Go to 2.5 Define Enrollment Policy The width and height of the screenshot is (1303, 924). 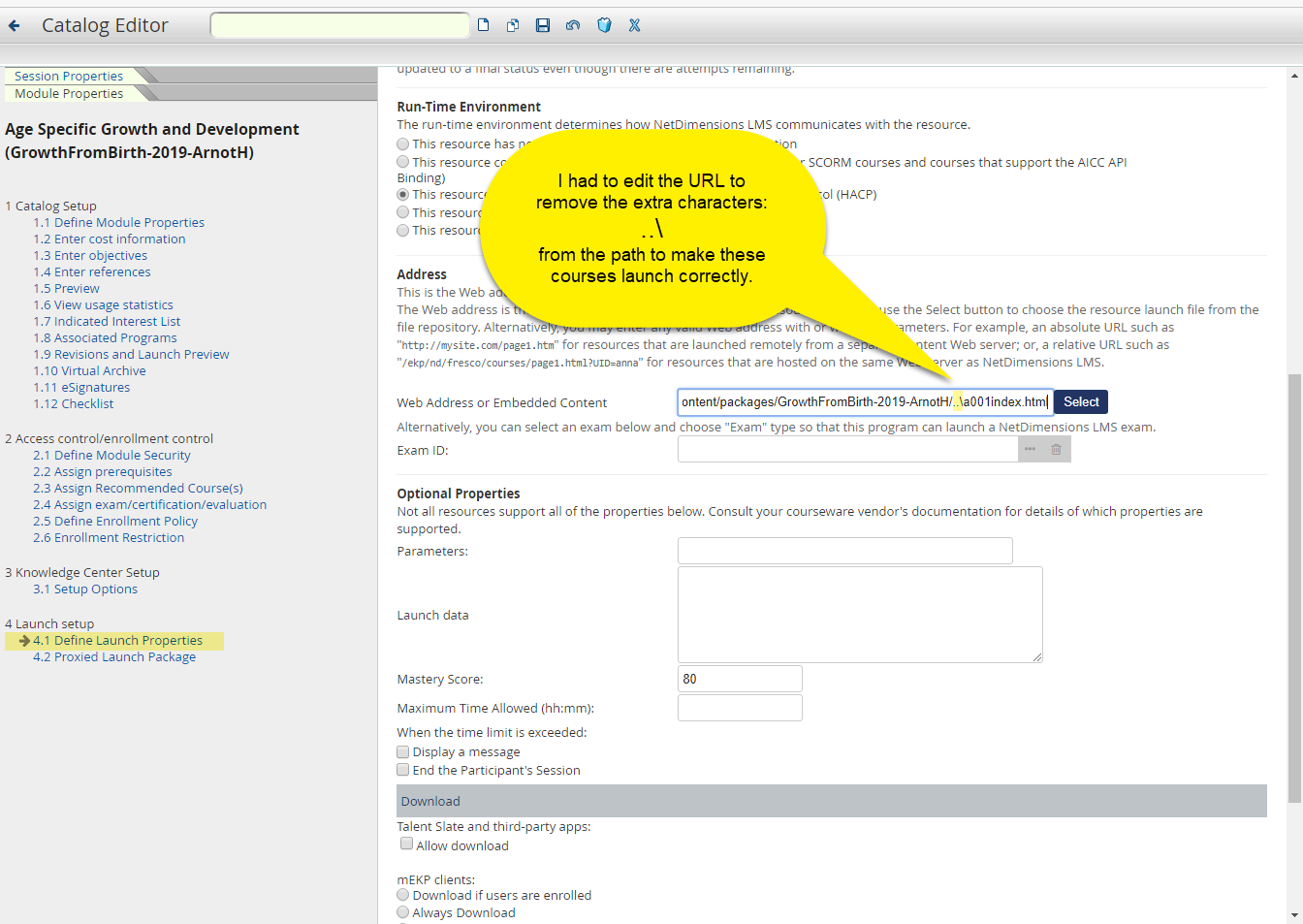(115, 521)
